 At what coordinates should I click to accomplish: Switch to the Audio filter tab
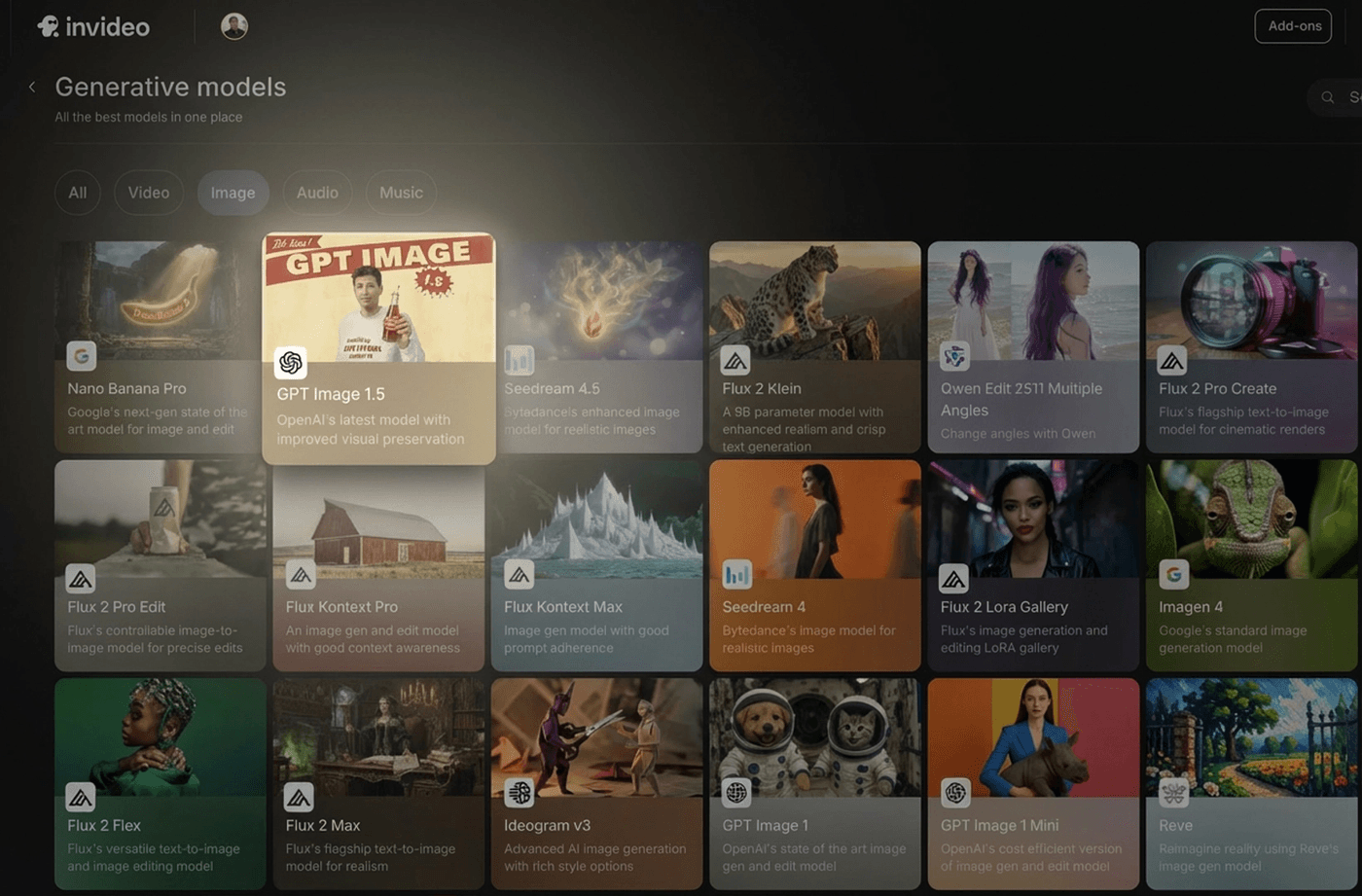pos(317,193)
